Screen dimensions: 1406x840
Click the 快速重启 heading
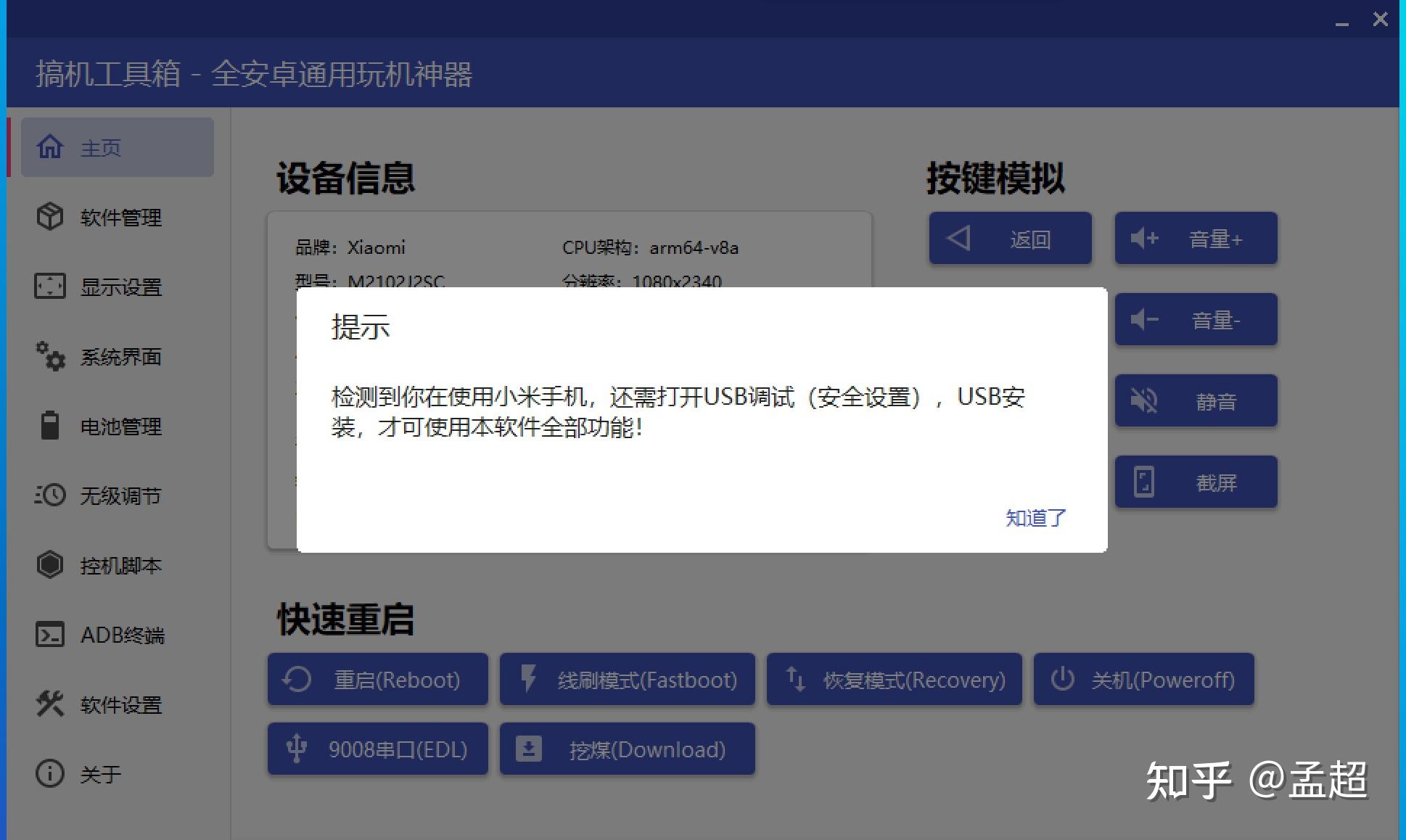[x=345, y=619]
